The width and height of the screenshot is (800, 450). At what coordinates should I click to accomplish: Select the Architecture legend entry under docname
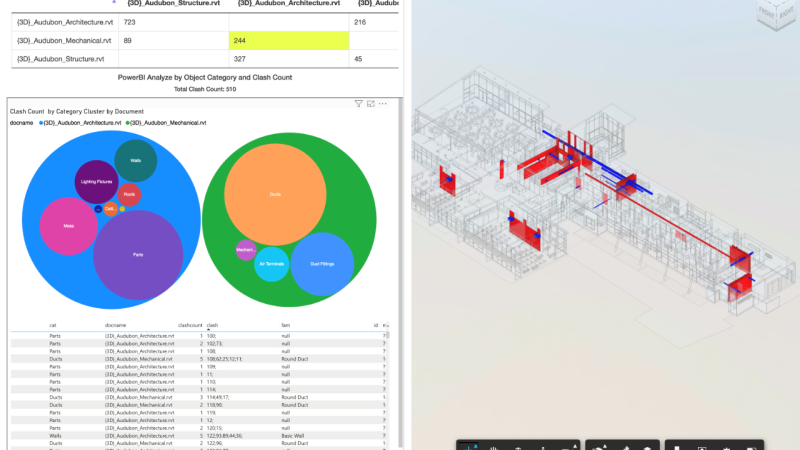[80, 123]
